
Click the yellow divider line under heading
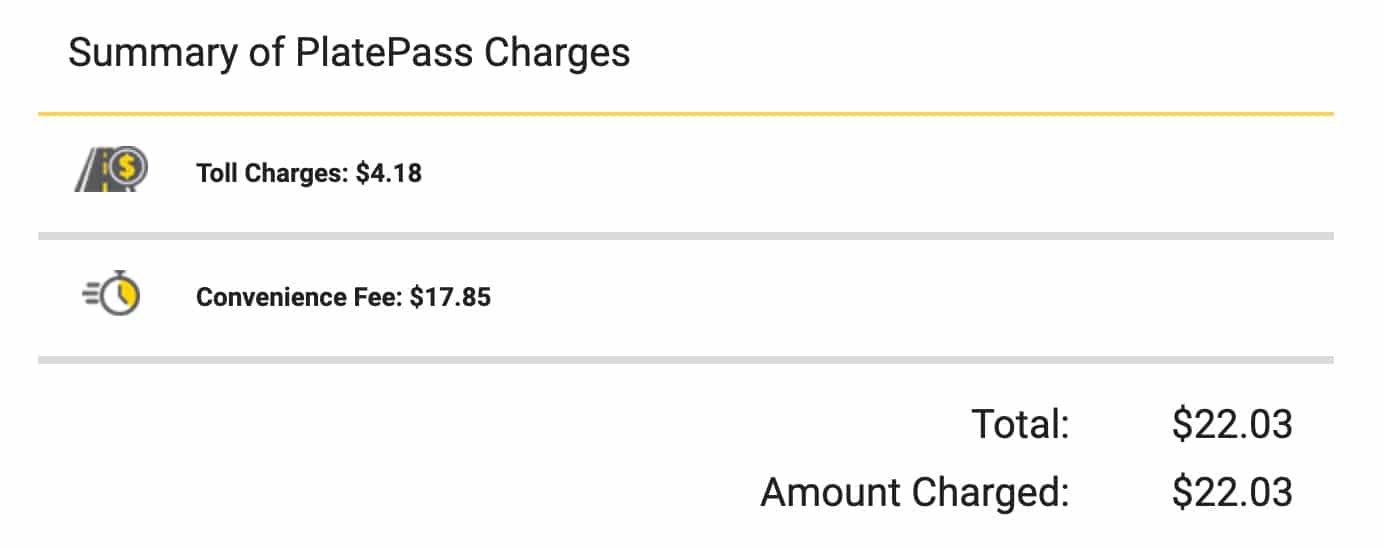[x=686, y=114]
